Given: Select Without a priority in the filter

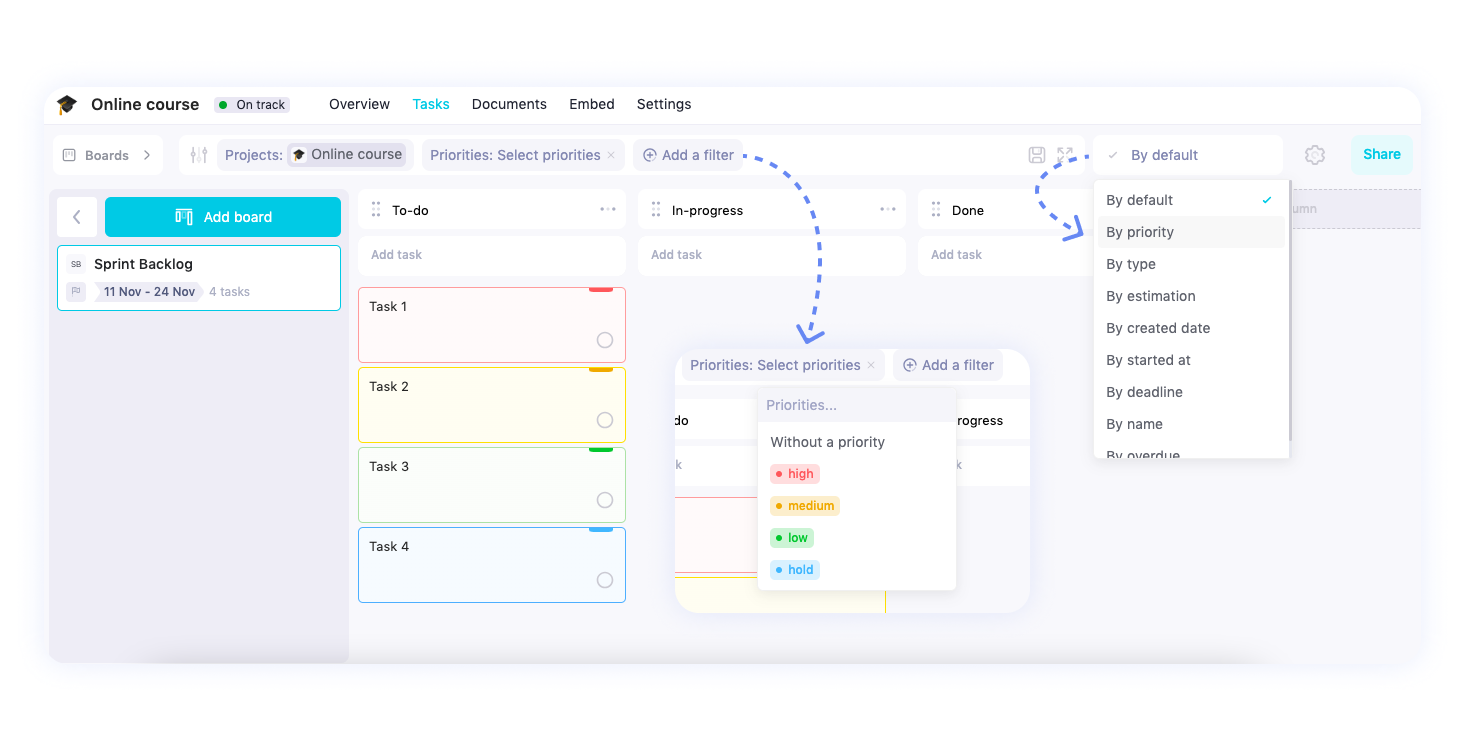Looking at the screenshot, I should pyautogui.click(x=826, y=441).
